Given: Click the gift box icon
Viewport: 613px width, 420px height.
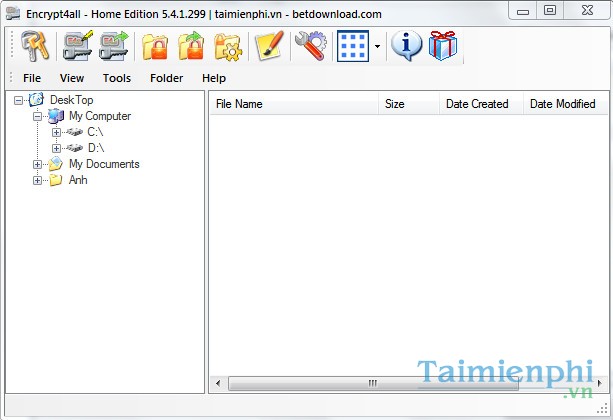Looking at the screenshot, I should click(x=443, y=46).
